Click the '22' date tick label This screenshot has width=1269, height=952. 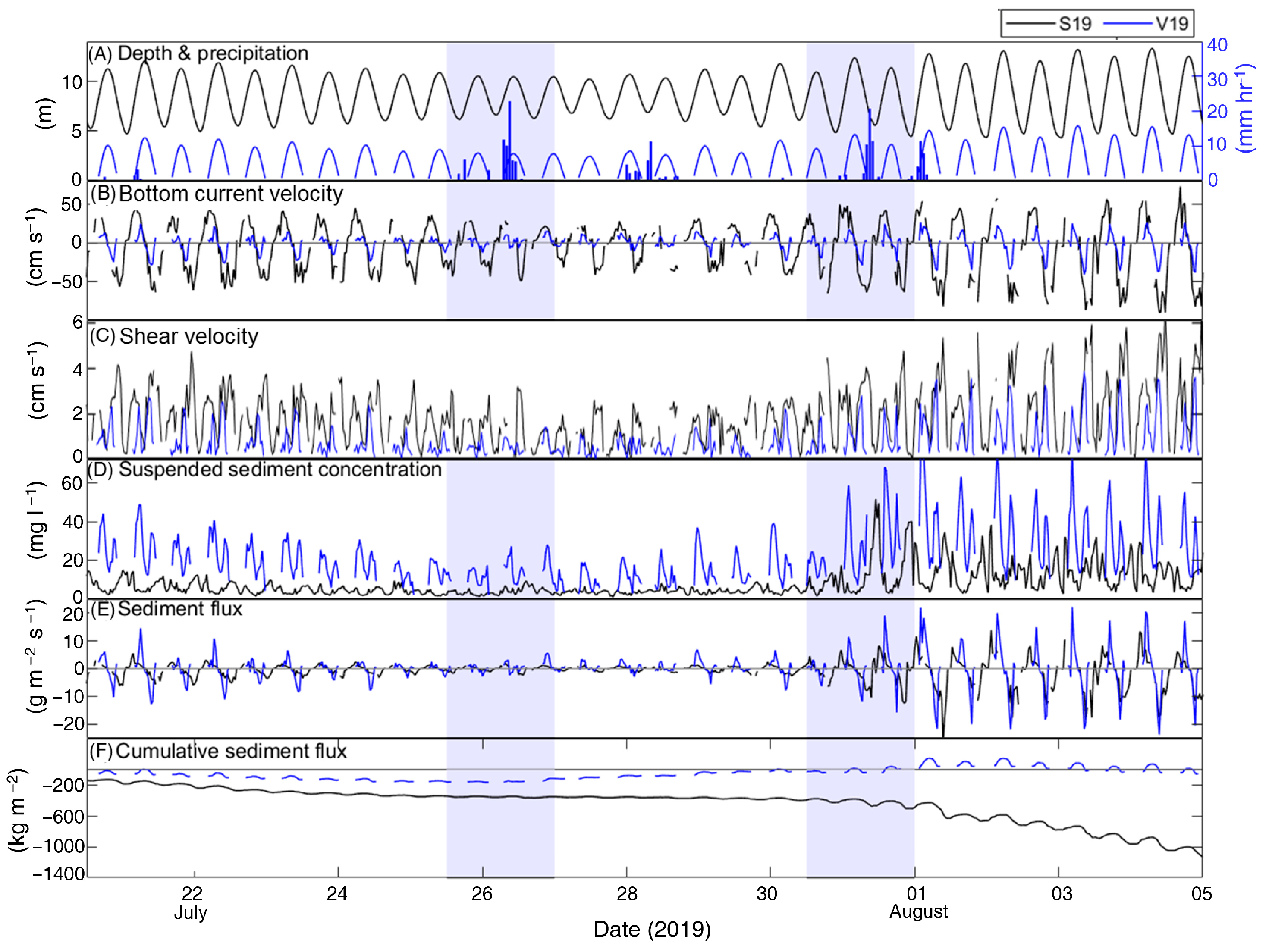[193, 893]
